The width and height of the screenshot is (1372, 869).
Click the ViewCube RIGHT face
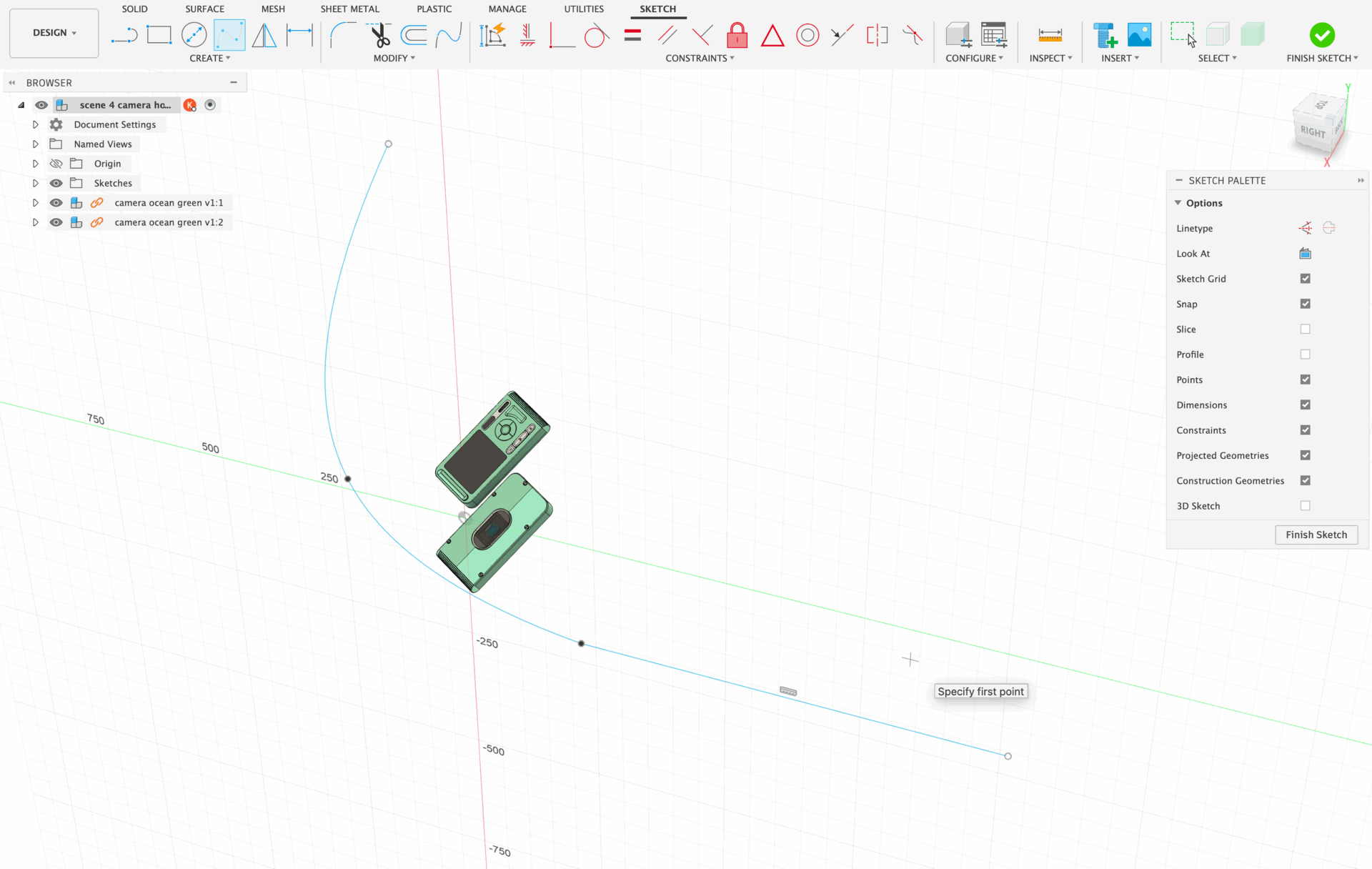tap(1312, 131)
